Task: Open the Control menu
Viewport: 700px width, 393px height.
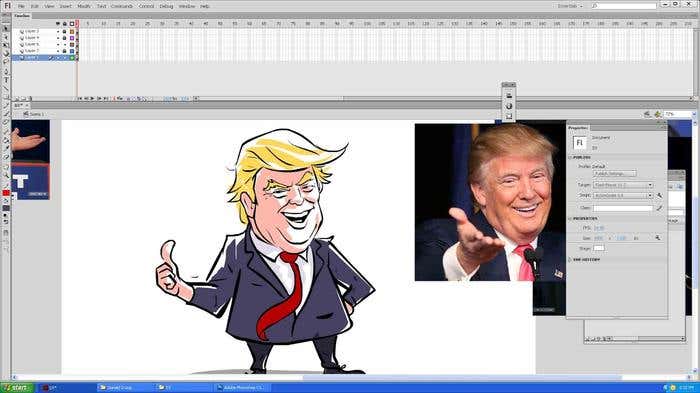Action: click(x=146, y=6)
